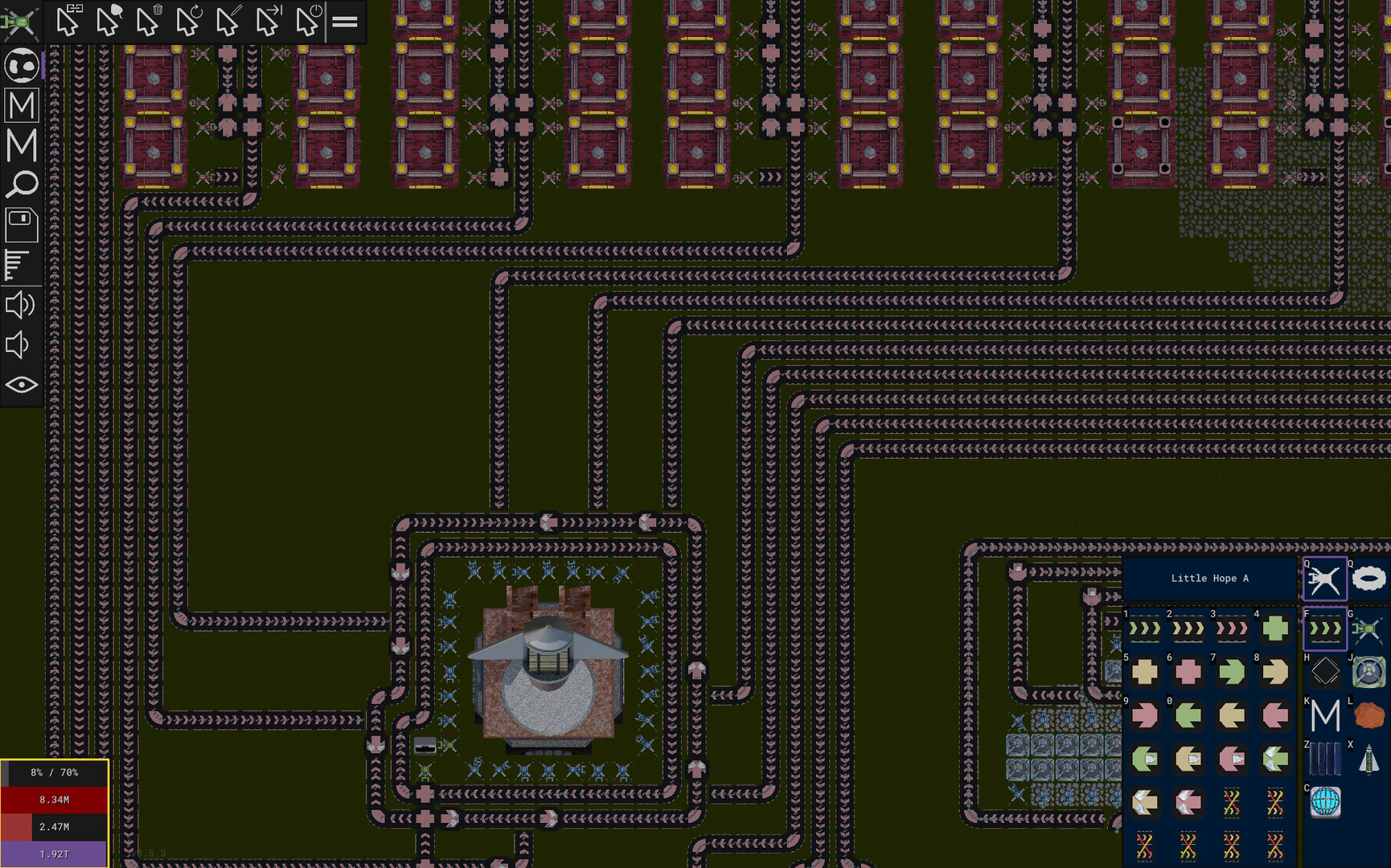
Task: Select green conveyor category (F)
Action: [1324, 628]
